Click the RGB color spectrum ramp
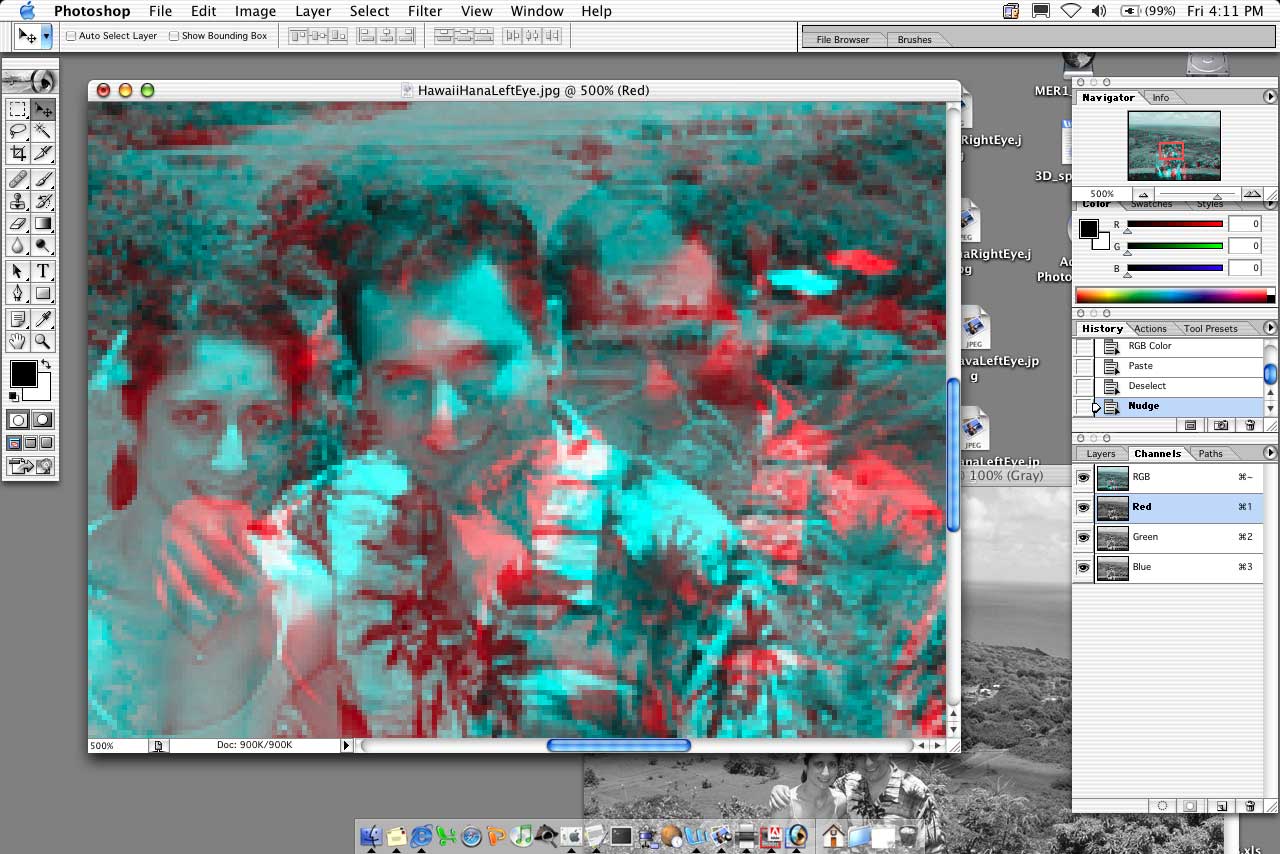Screen dimensions: 1280x854 pyautogui.click(x=1171, y=296)
